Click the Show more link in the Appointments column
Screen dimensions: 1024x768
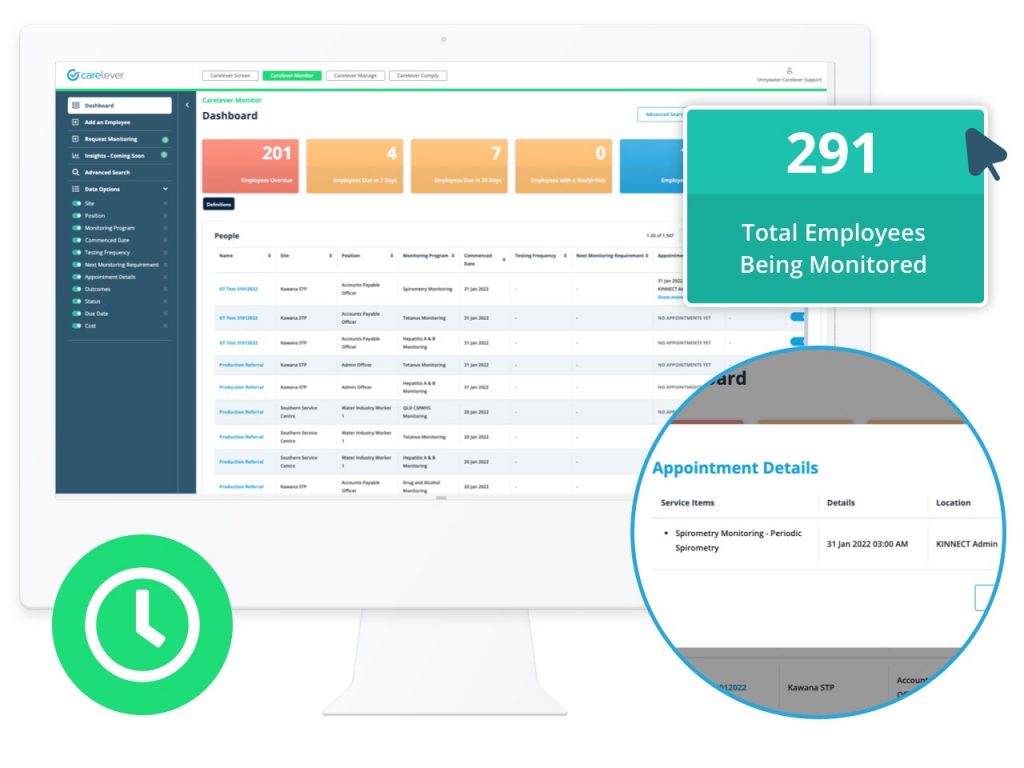click(x=668, y=298)
